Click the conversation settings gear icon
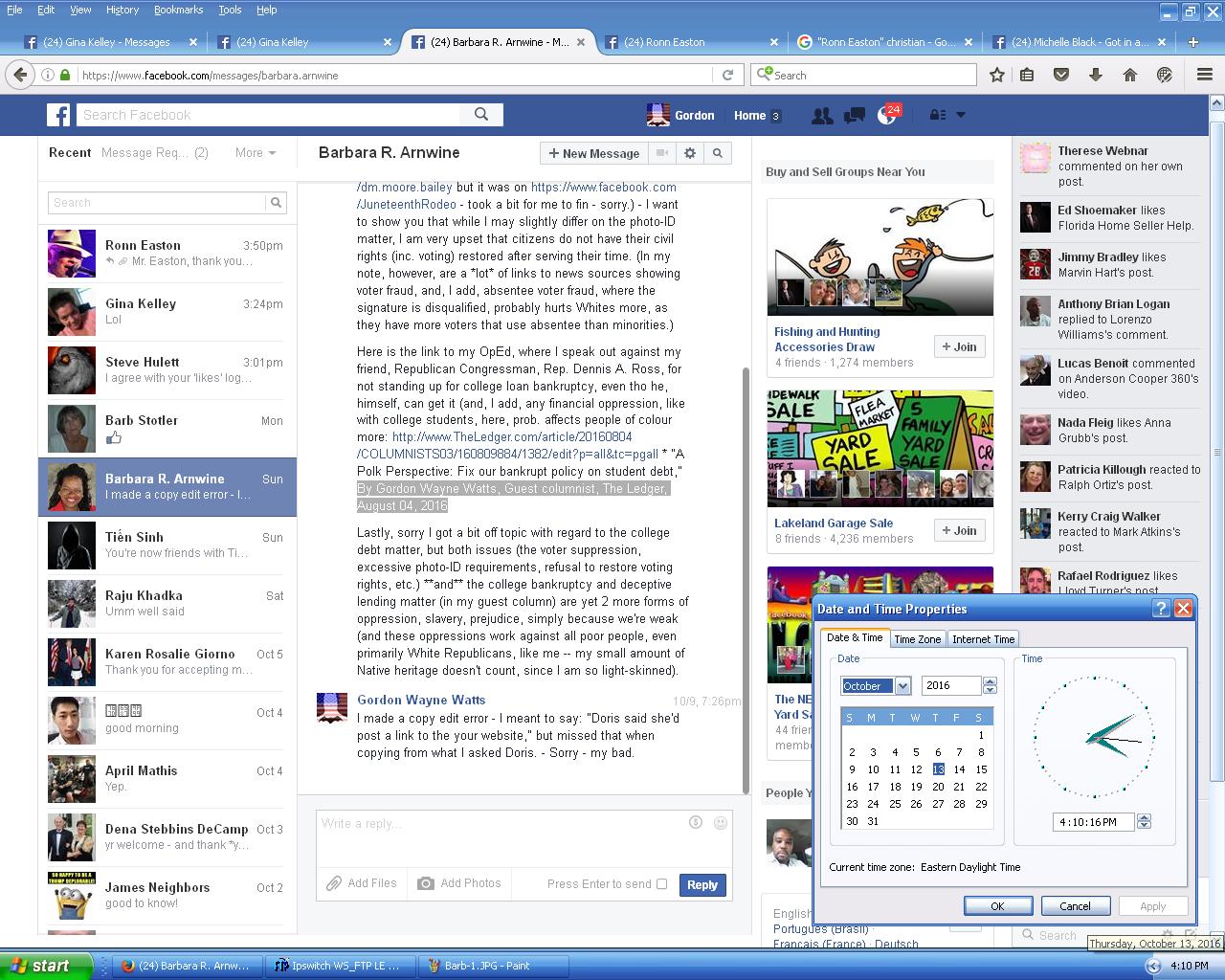This screenshot has width=1225, height=980. (x=689, y=153)
